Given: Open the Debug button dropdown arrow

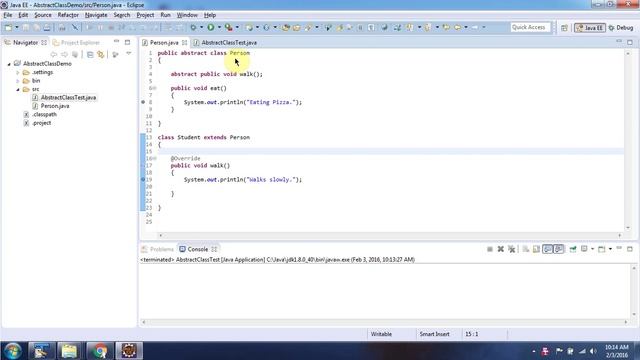Looking at the screenshot, I should coord(202,27).
